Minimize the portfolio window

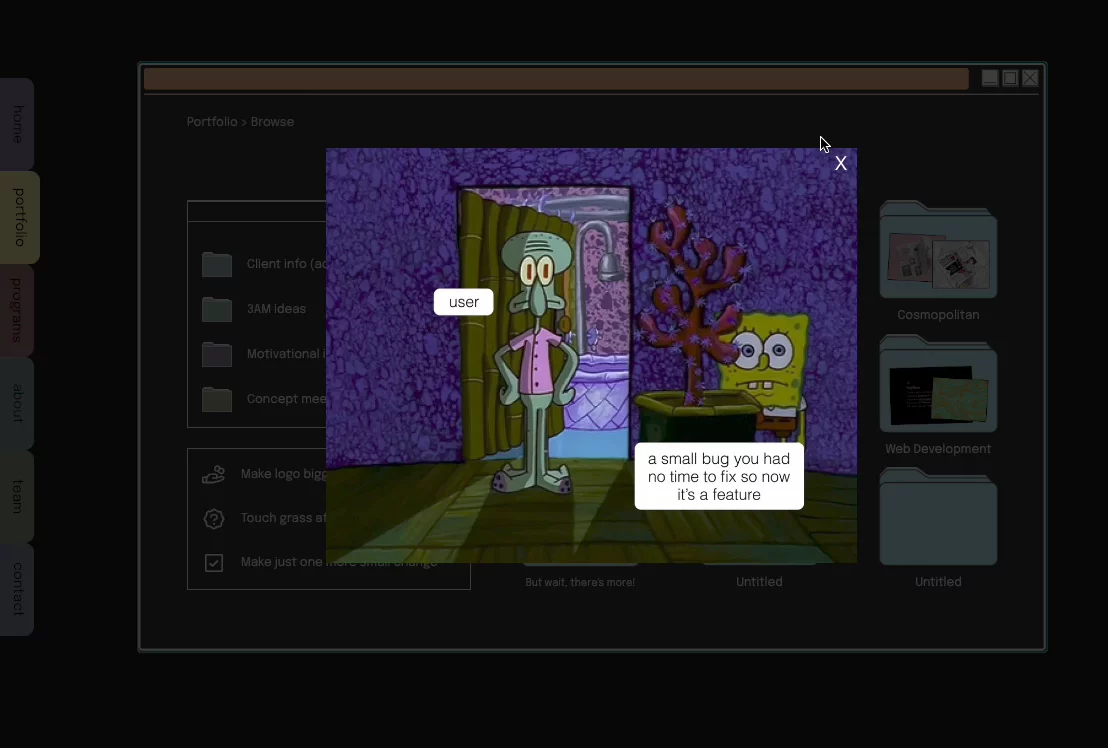coord(990,78)
